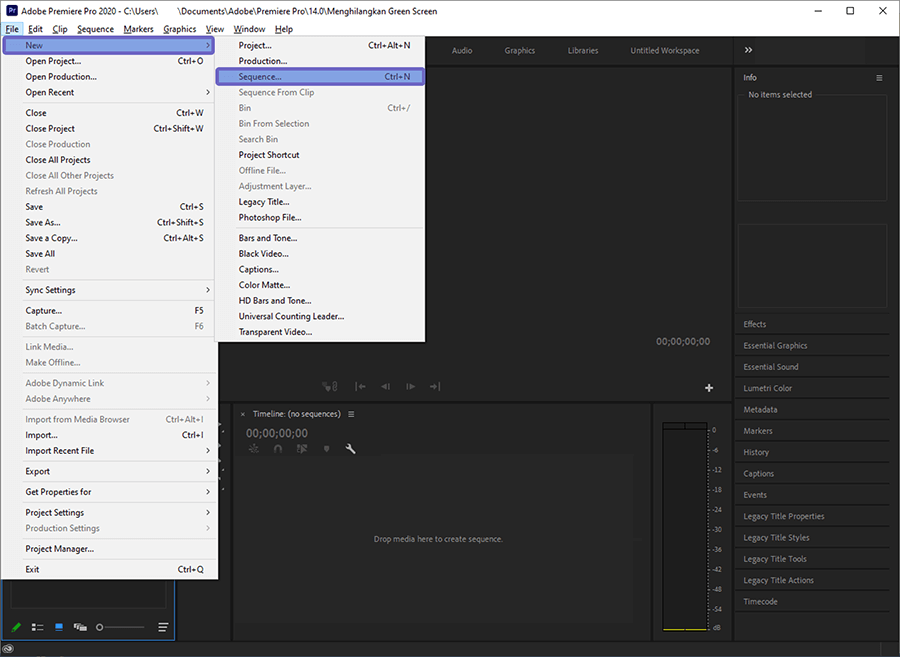Toggle Snap in the Timeline panel
This screenshot has height=657, width=900.
pyautogui.click(x=278, y=449)
